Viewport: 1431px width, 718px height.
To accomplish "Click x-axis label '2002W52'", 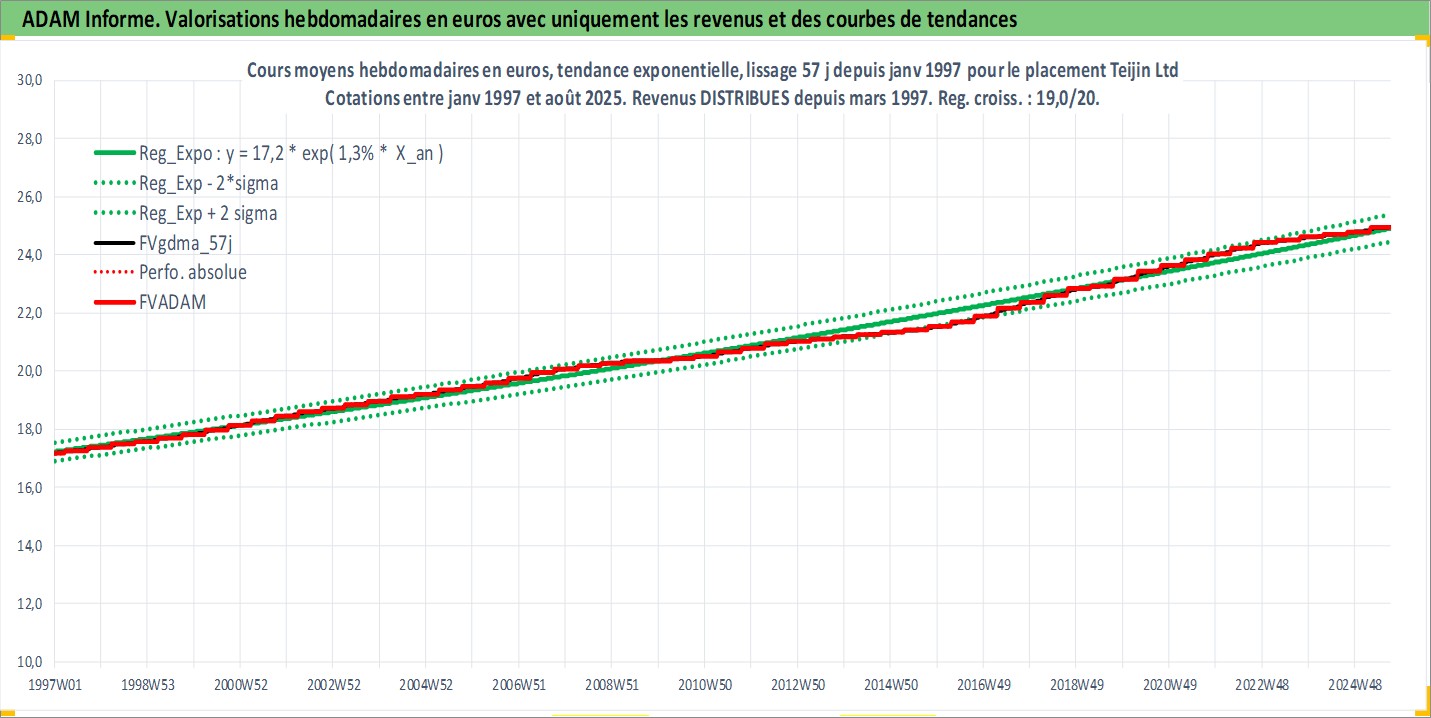I will pyautogui.click(x=333, y=684).
